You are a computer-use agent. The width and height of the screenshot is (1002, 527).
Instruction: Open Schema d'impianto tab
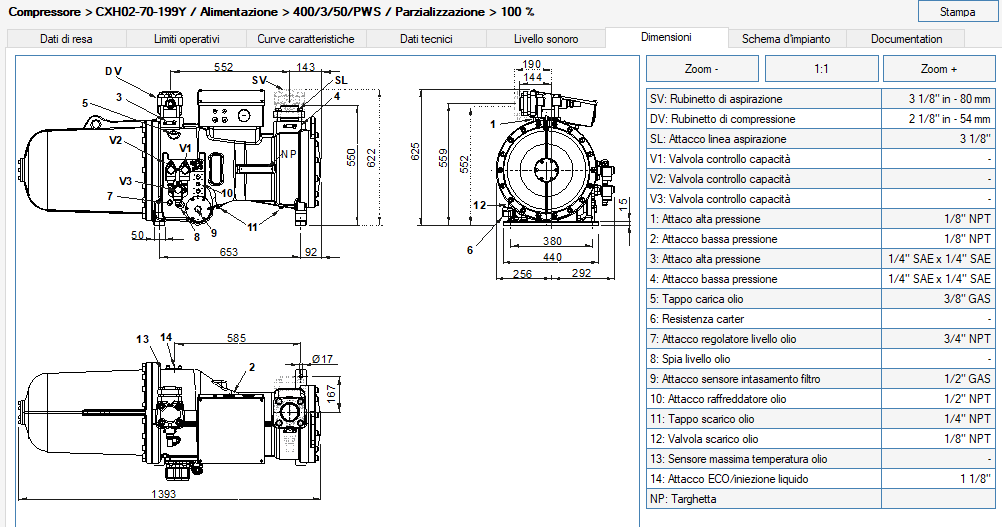pyautogui.click(x=786, y=39)
